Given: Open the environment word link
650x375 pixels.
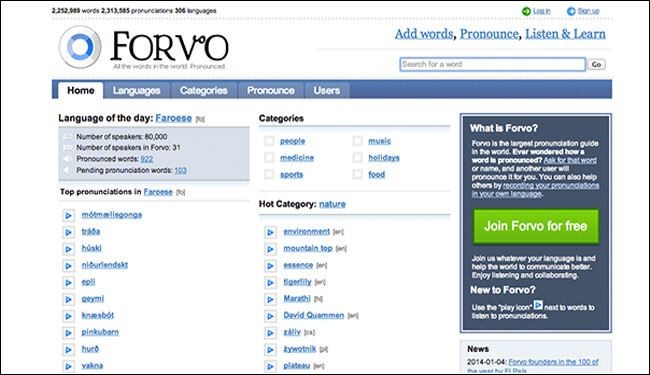Looking at the screenshot, I should click(306, 231).
